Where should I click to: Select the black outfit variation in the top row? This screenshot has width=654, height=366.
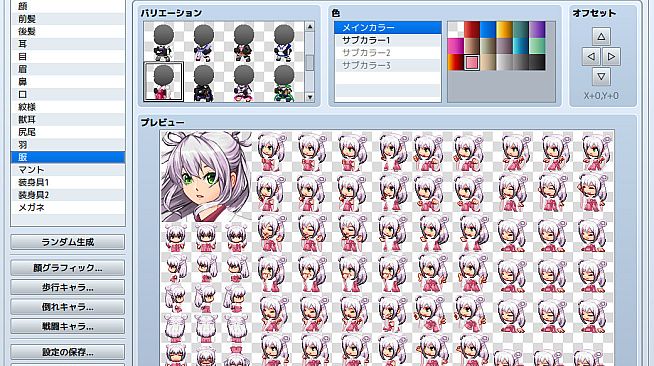point(164,42)
